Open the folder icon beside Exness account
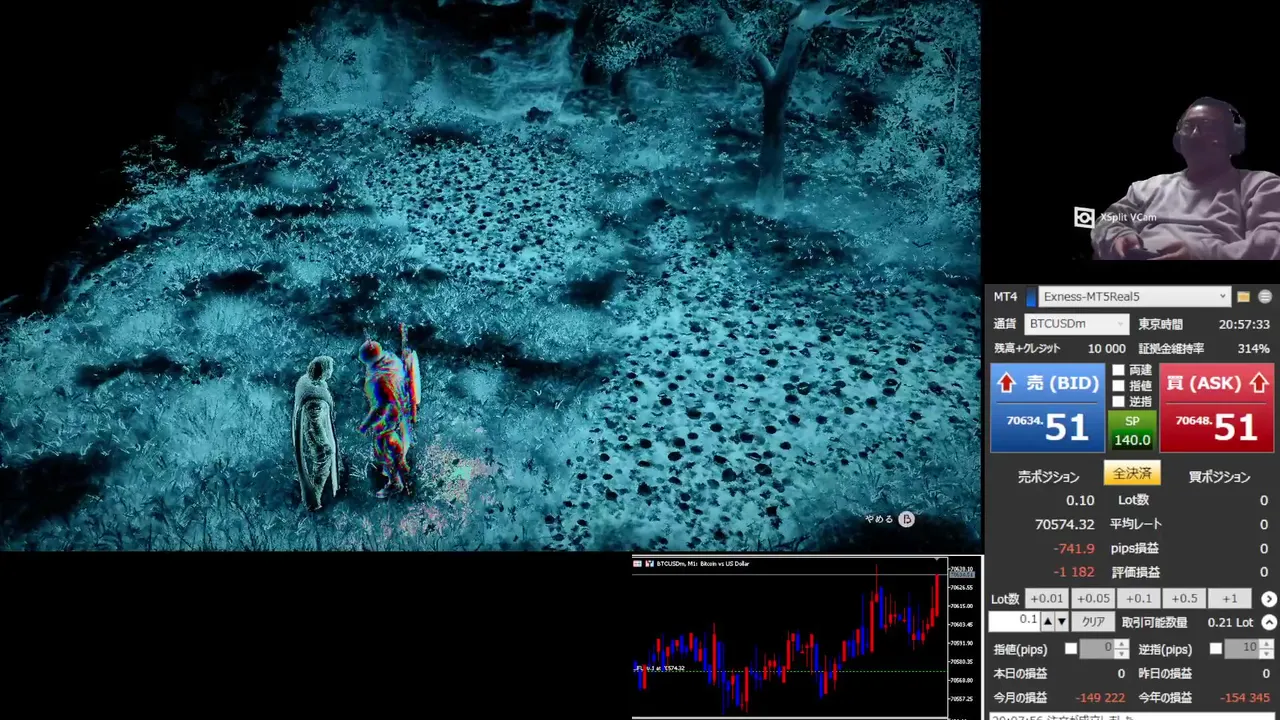Image resolution: width=1280 pixels, height=720 pixels. [1243, 297]
